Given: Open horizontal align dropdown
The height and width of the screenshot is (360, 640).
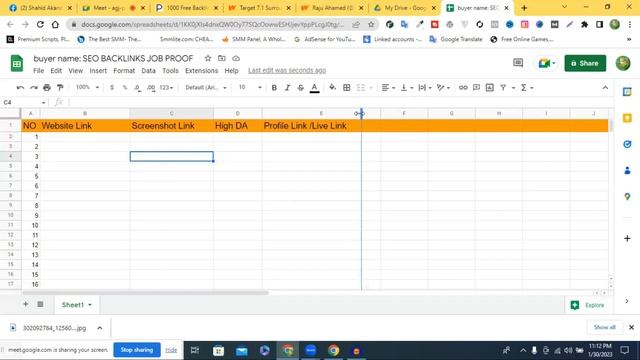Looking at the screenshot, I should click(388, 87).
